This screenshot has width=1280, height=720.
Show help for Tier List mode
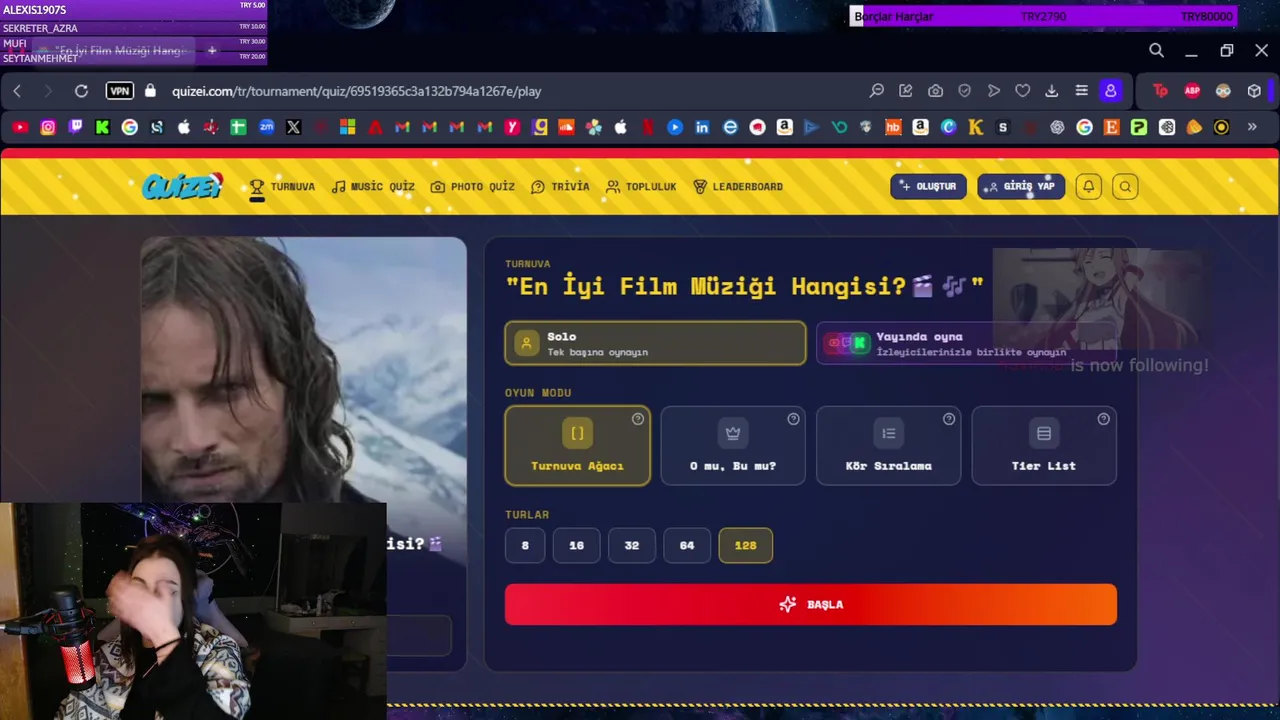(x=1104, y=419)
